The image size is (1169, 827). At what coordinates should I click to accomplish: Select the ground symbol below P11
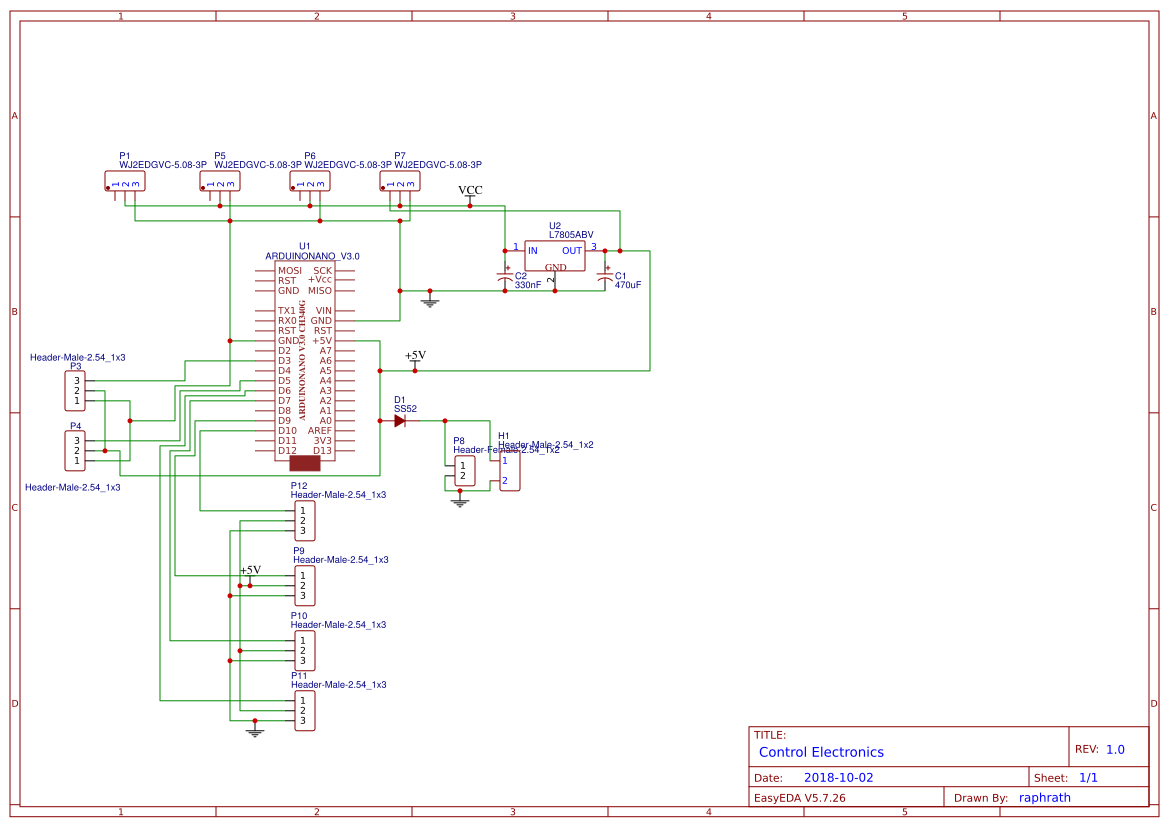255,732
